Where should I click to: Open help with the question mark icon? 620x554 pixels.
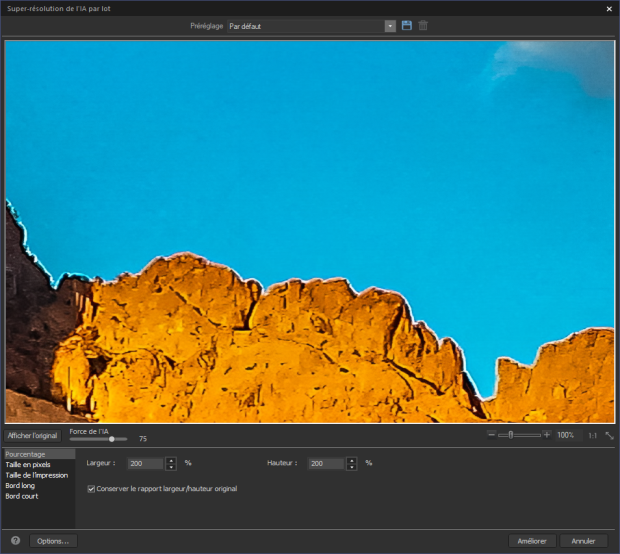tap(15, 541)
